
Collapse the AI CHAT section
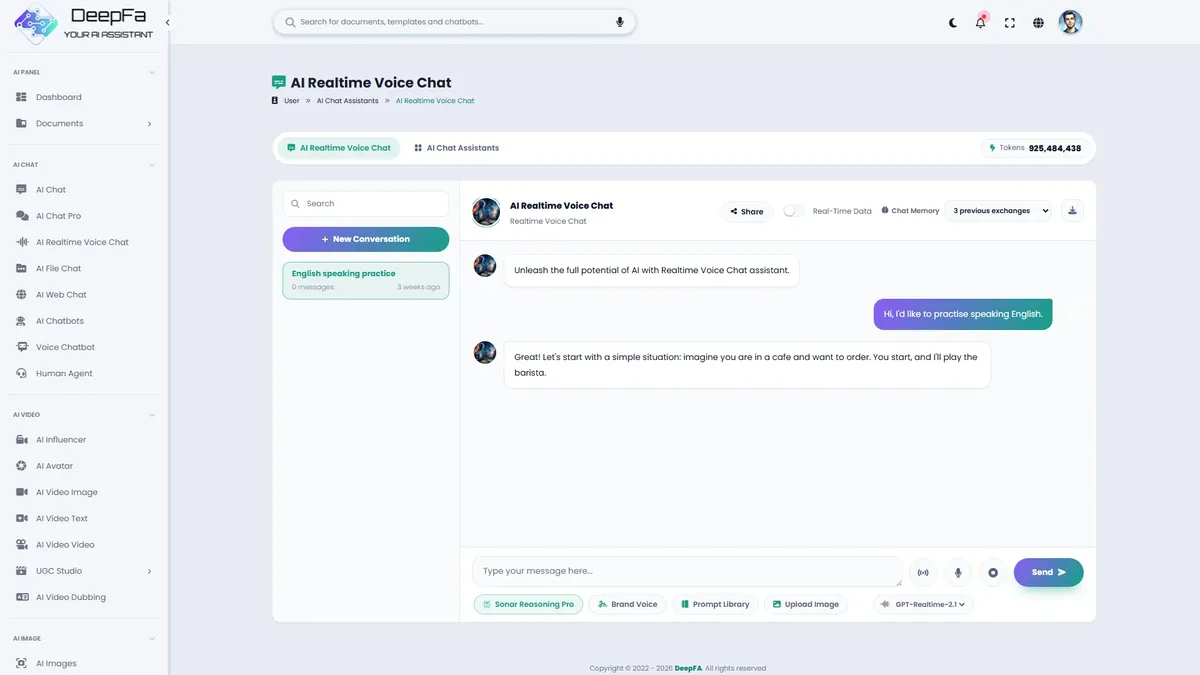click(x=152, y=164)
